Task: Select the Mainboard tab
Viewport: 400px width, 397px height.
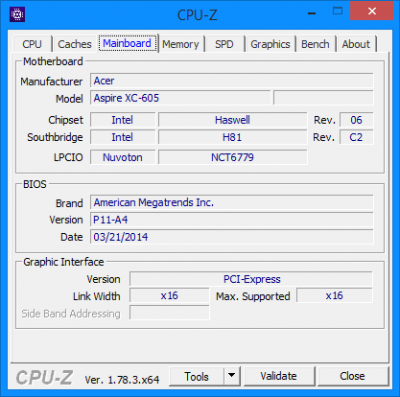Action: (128, 43)
